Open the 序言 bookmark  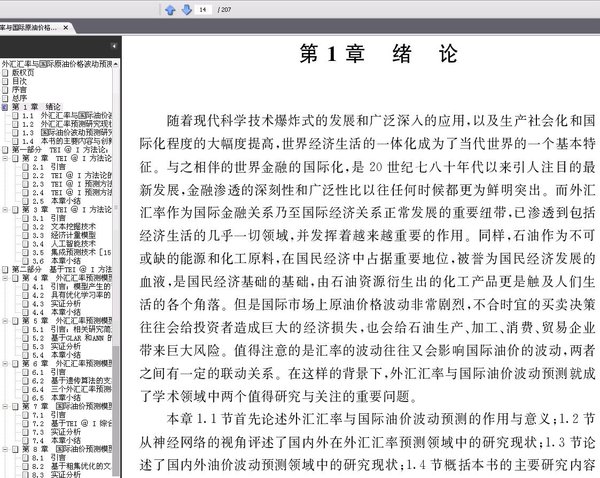pyautogui.click(x=19, y=90)
